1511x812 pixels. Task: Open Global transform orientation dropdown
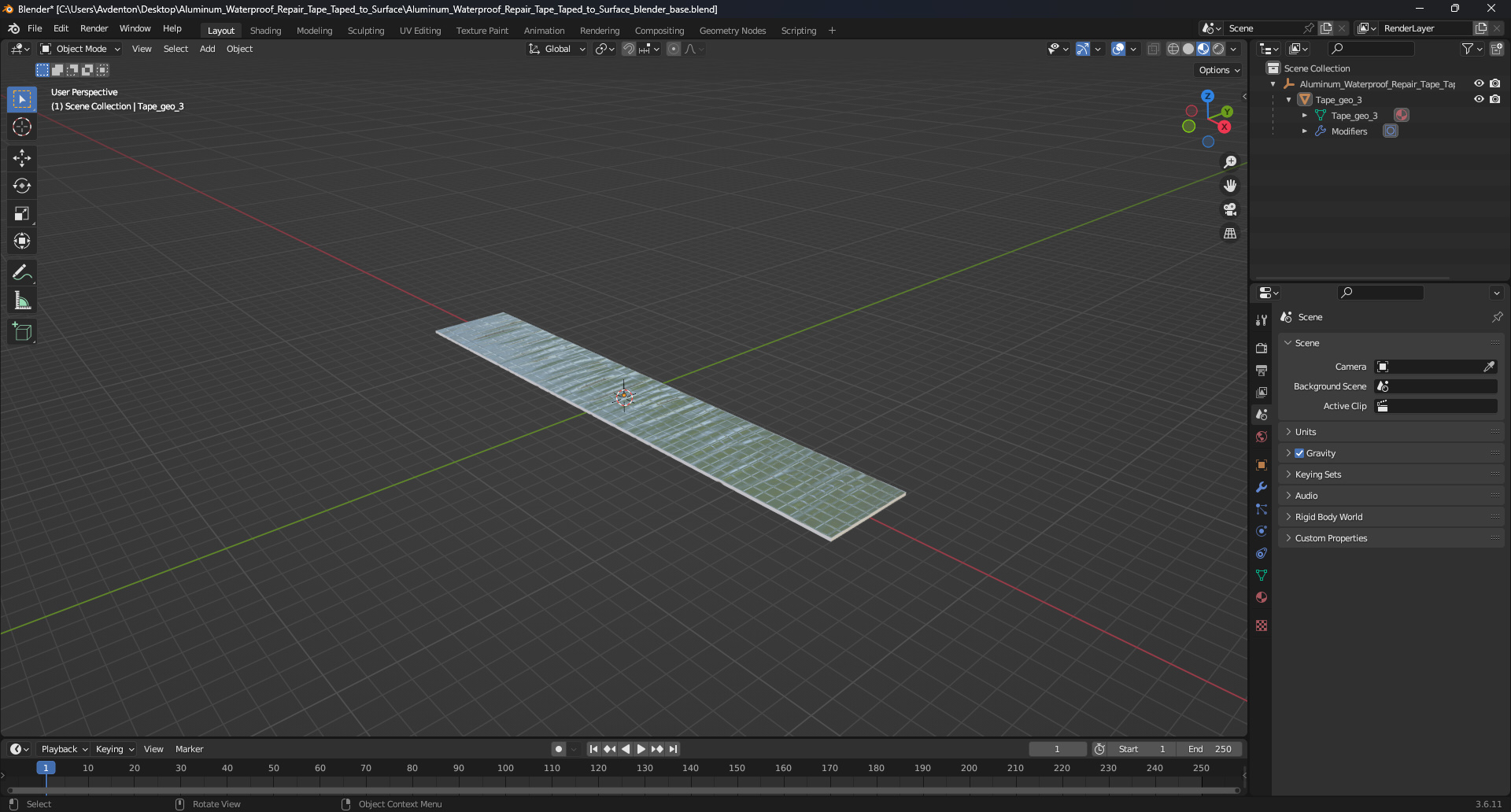(556, 49)
